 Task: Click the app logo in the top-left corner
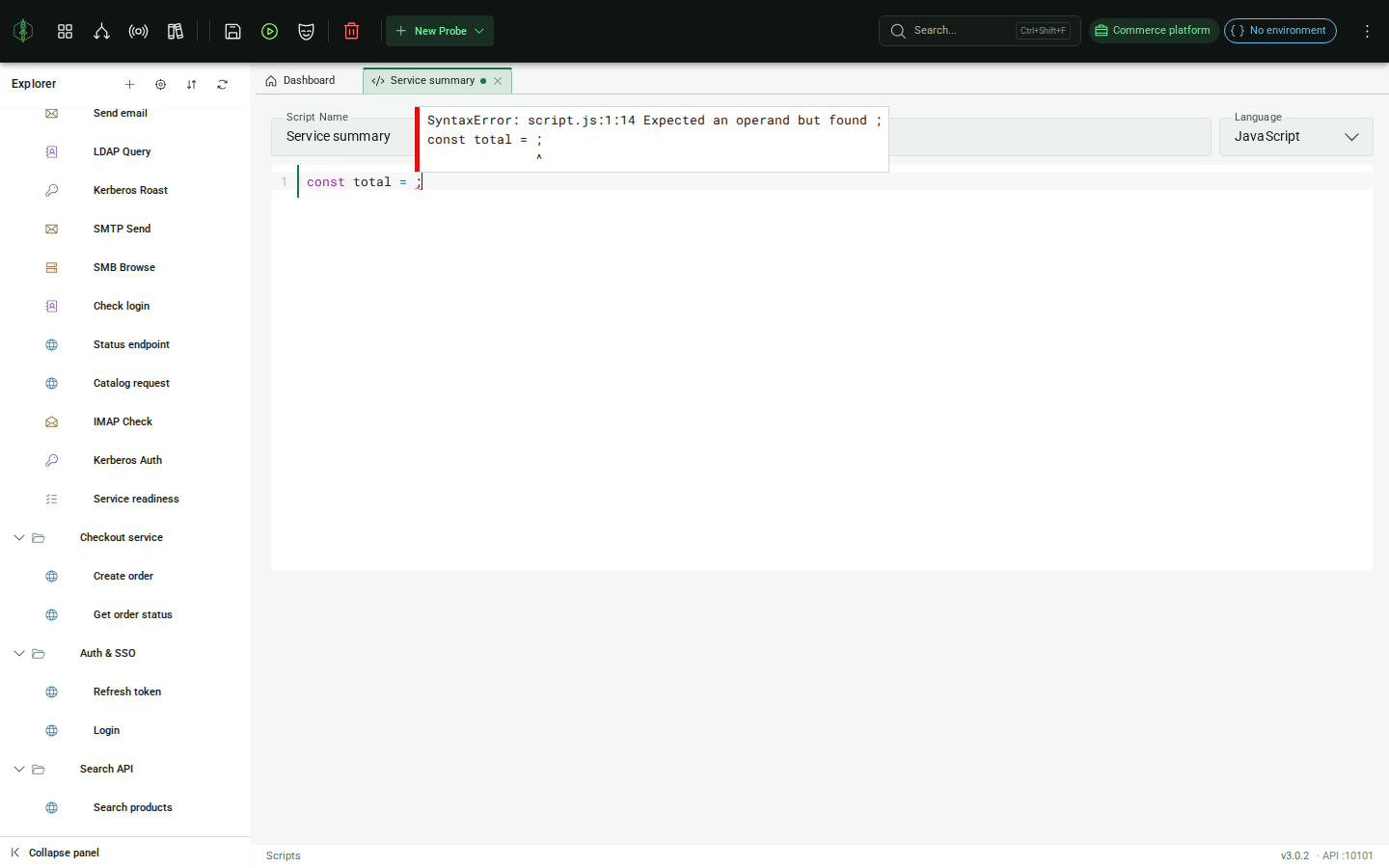click(23, 31)
